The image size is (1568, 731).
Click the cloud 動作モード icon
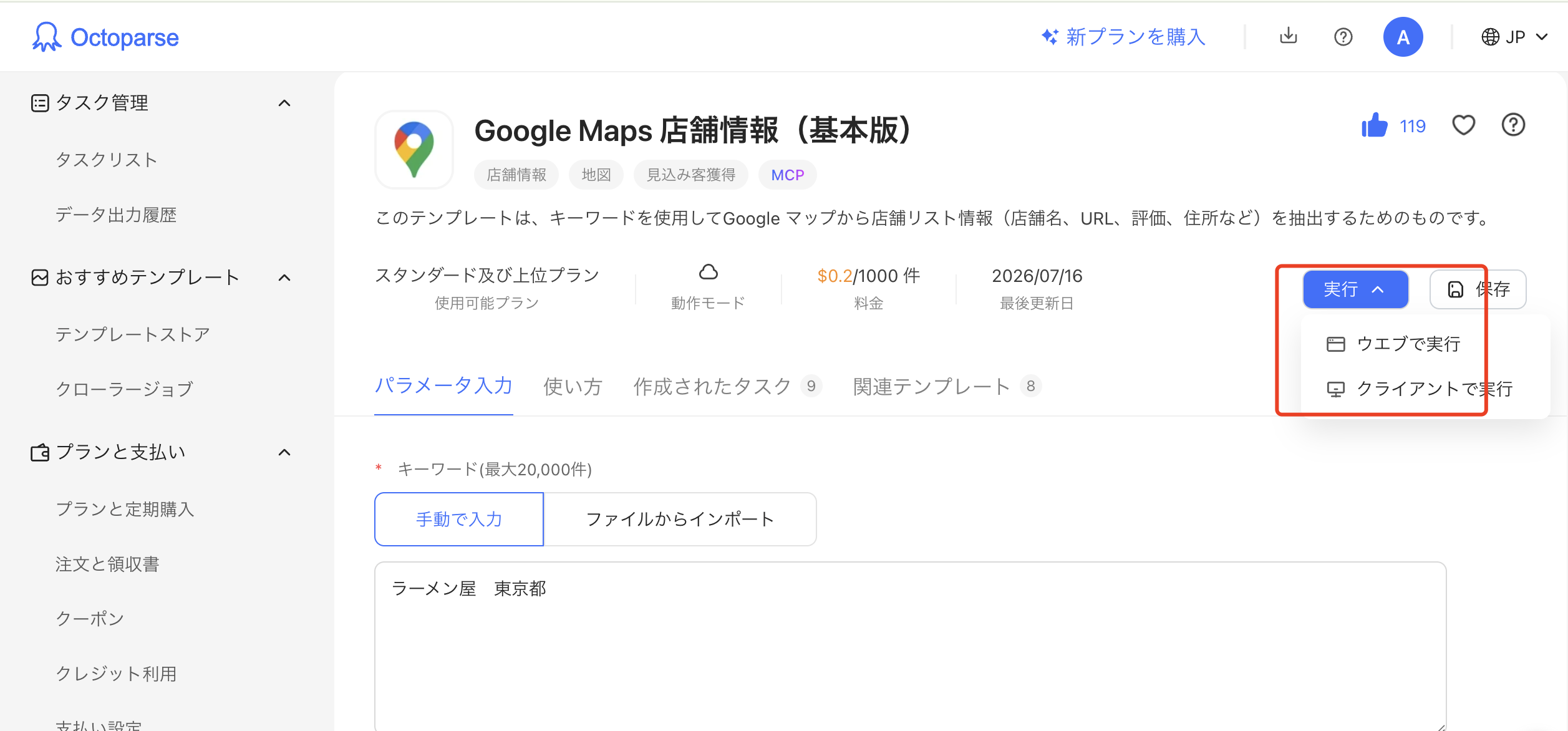[708, 273]
